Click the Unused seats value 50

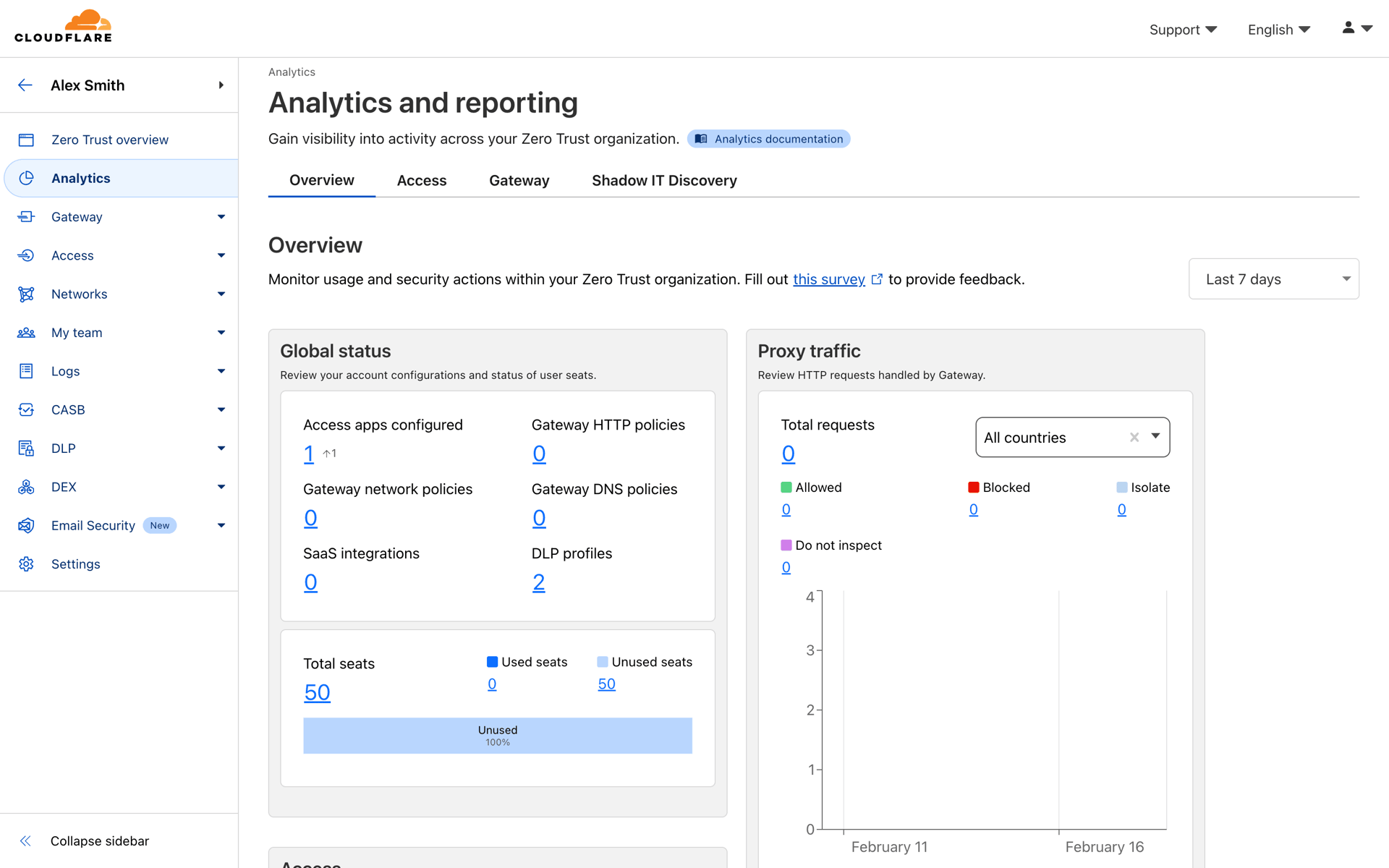pos(606,684)
